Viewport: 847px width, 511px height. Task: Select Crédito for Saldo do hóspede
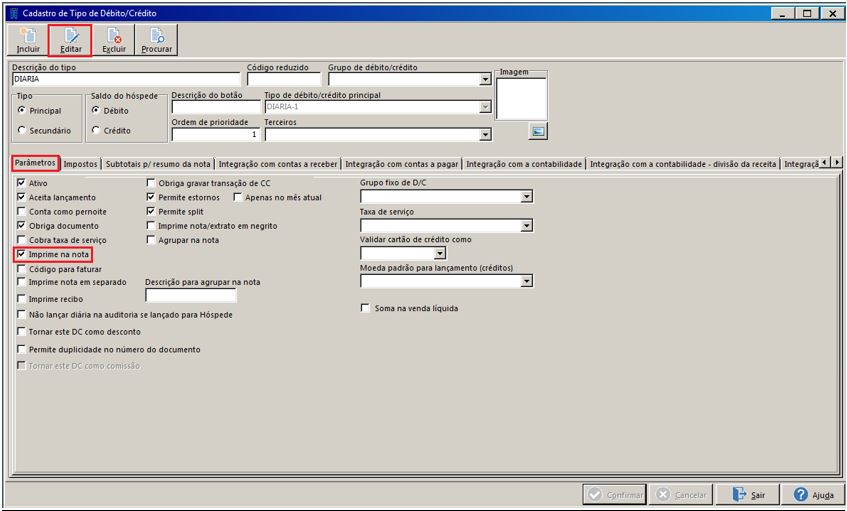[96, 130]
